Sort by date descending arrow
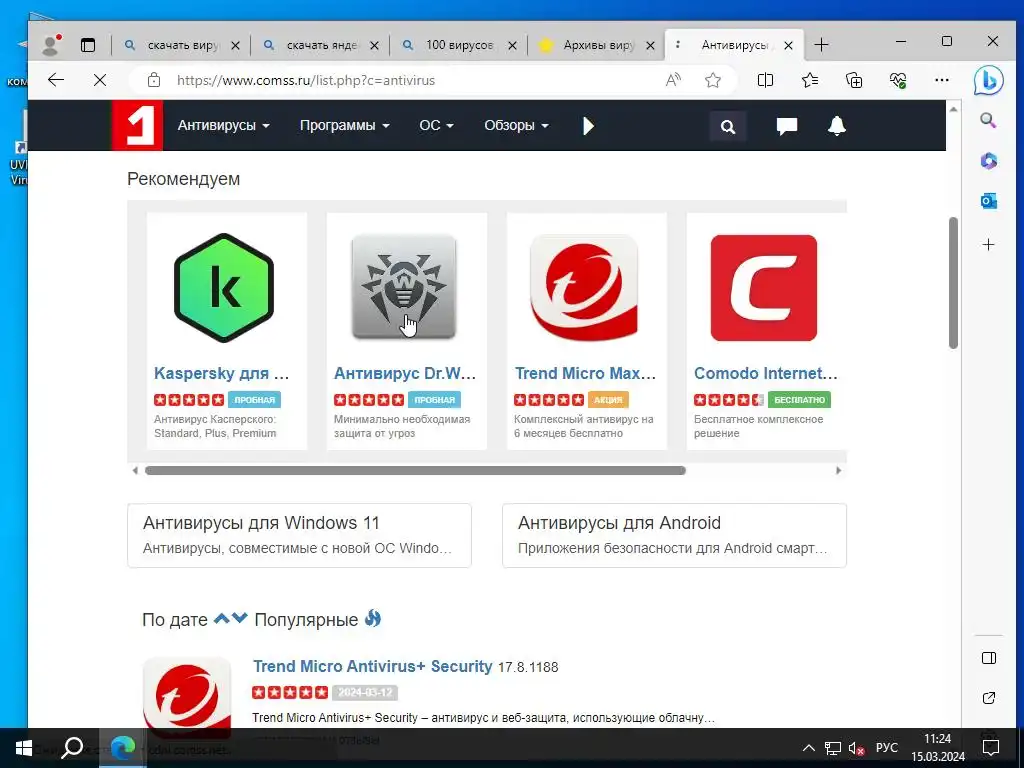1024x768 pixels. 240,618
